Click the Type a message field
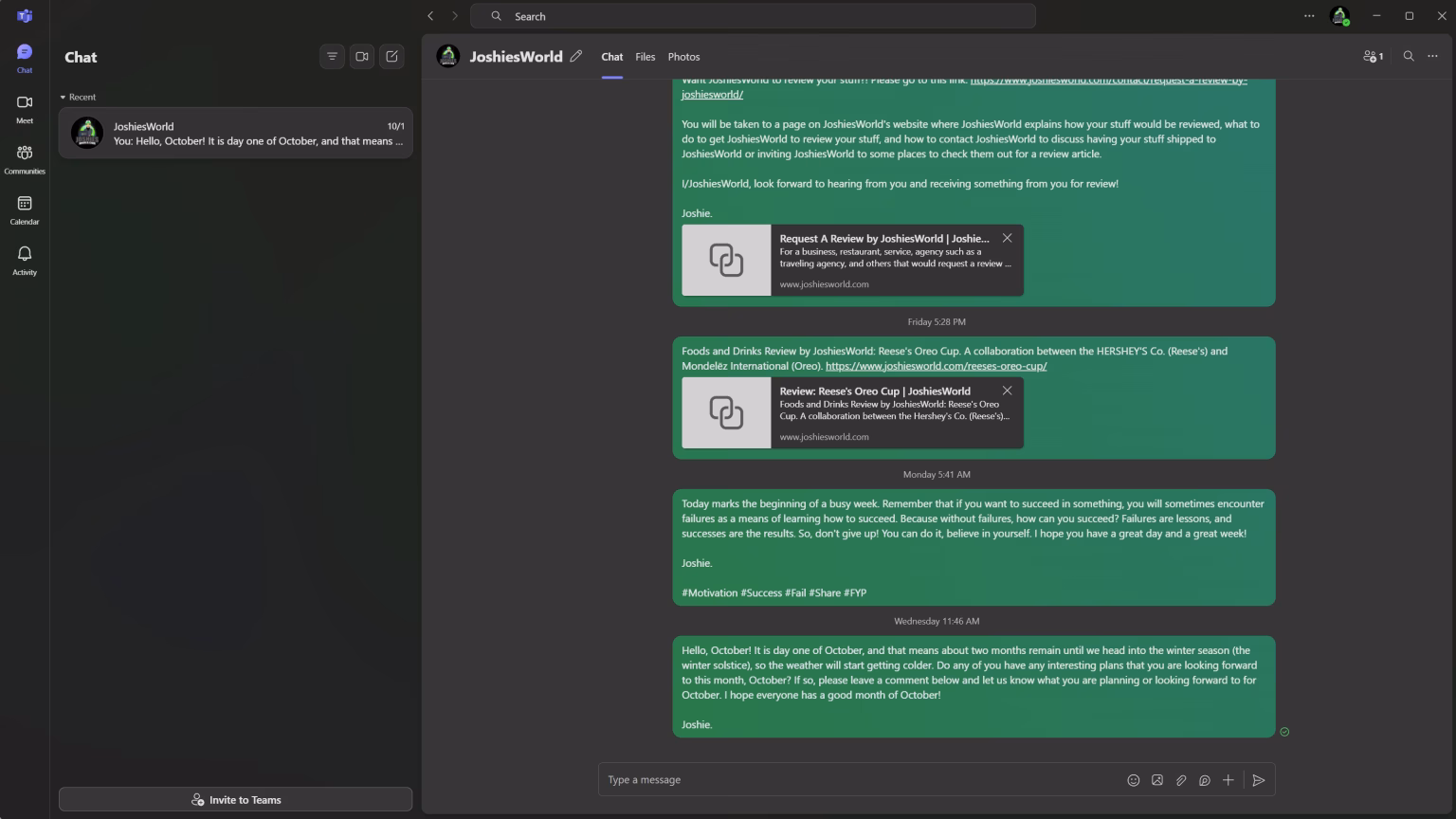 (853, 780)
